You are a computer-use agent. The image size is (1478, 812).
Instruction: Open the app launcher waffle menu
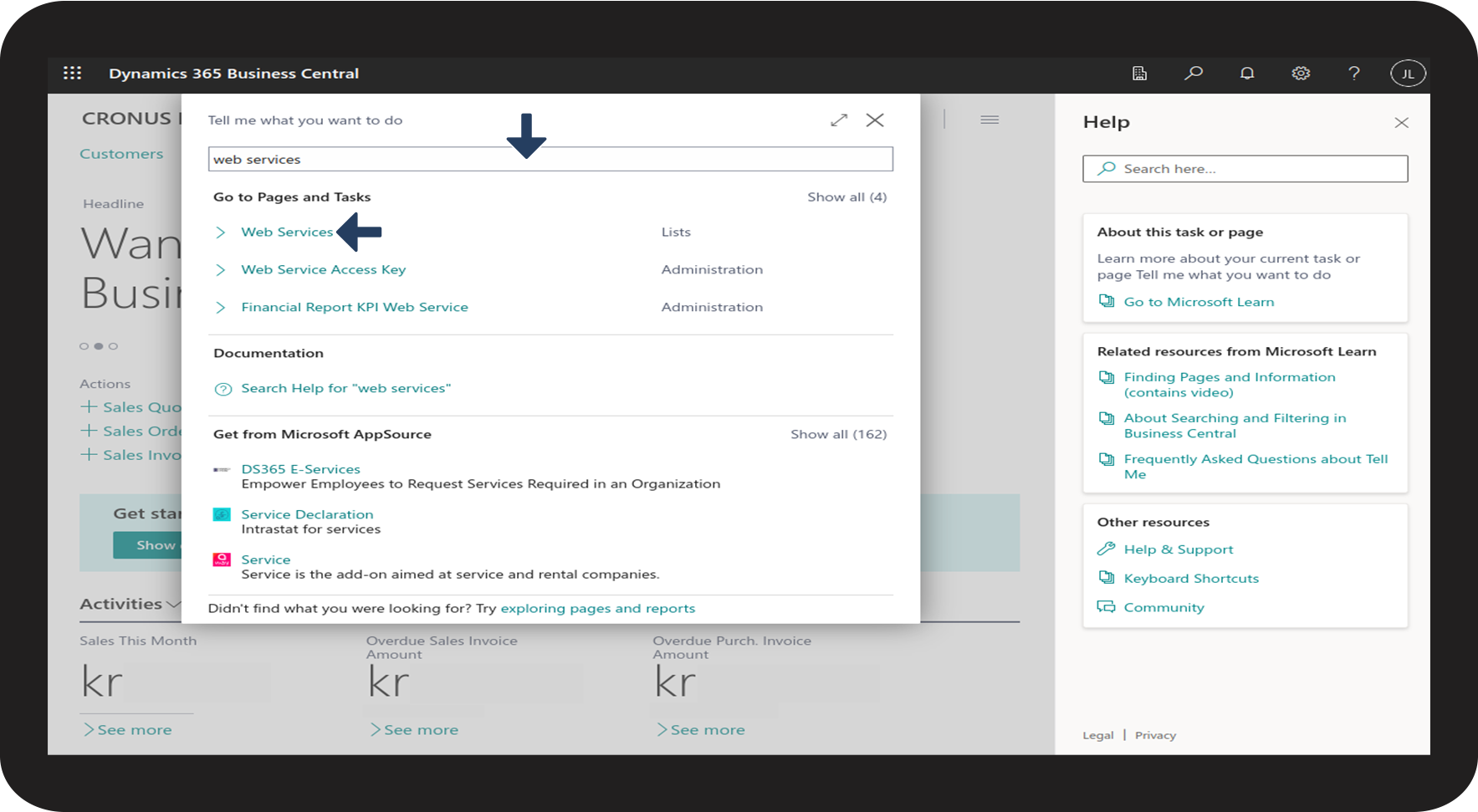73,73
